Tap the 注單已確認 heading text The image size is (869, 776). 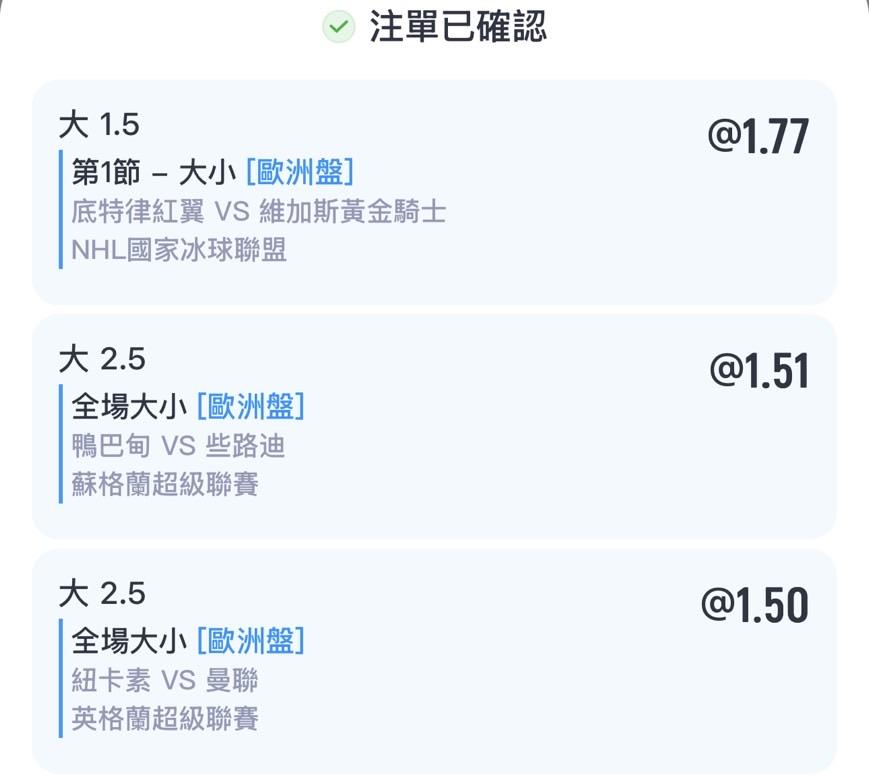click(458, 27)
